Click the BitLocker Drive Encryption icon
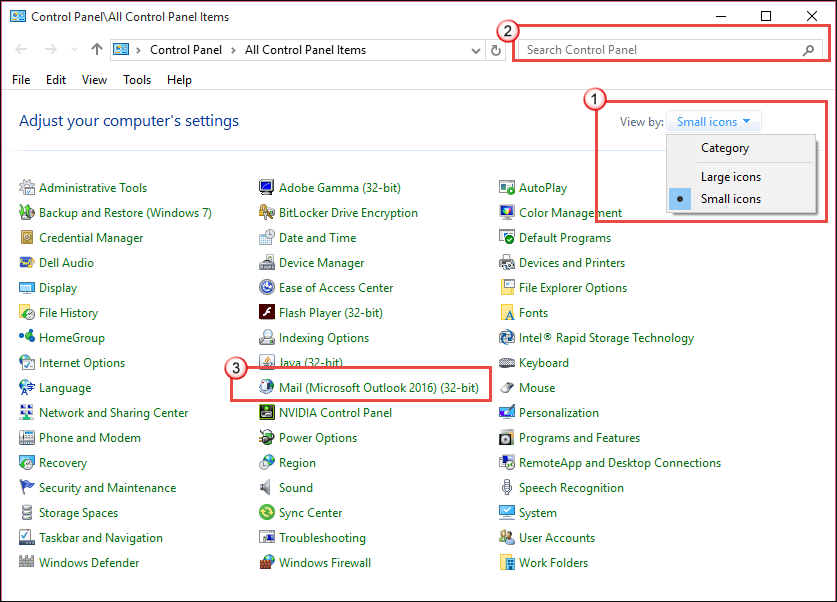This screenshot has height=602, width=837. point(267,213)
